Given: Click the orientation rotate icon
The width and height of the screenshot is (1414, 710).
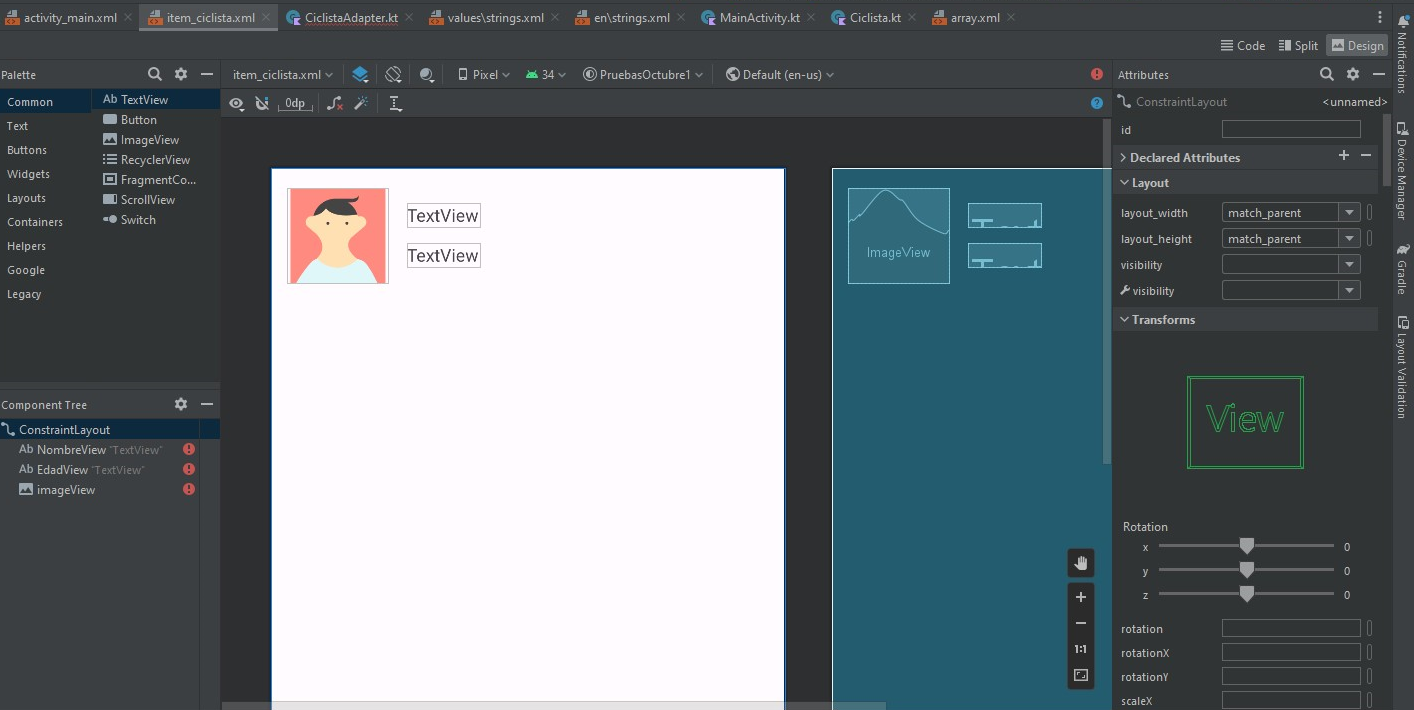Looking at the screenshot, I should coord(393,75).
